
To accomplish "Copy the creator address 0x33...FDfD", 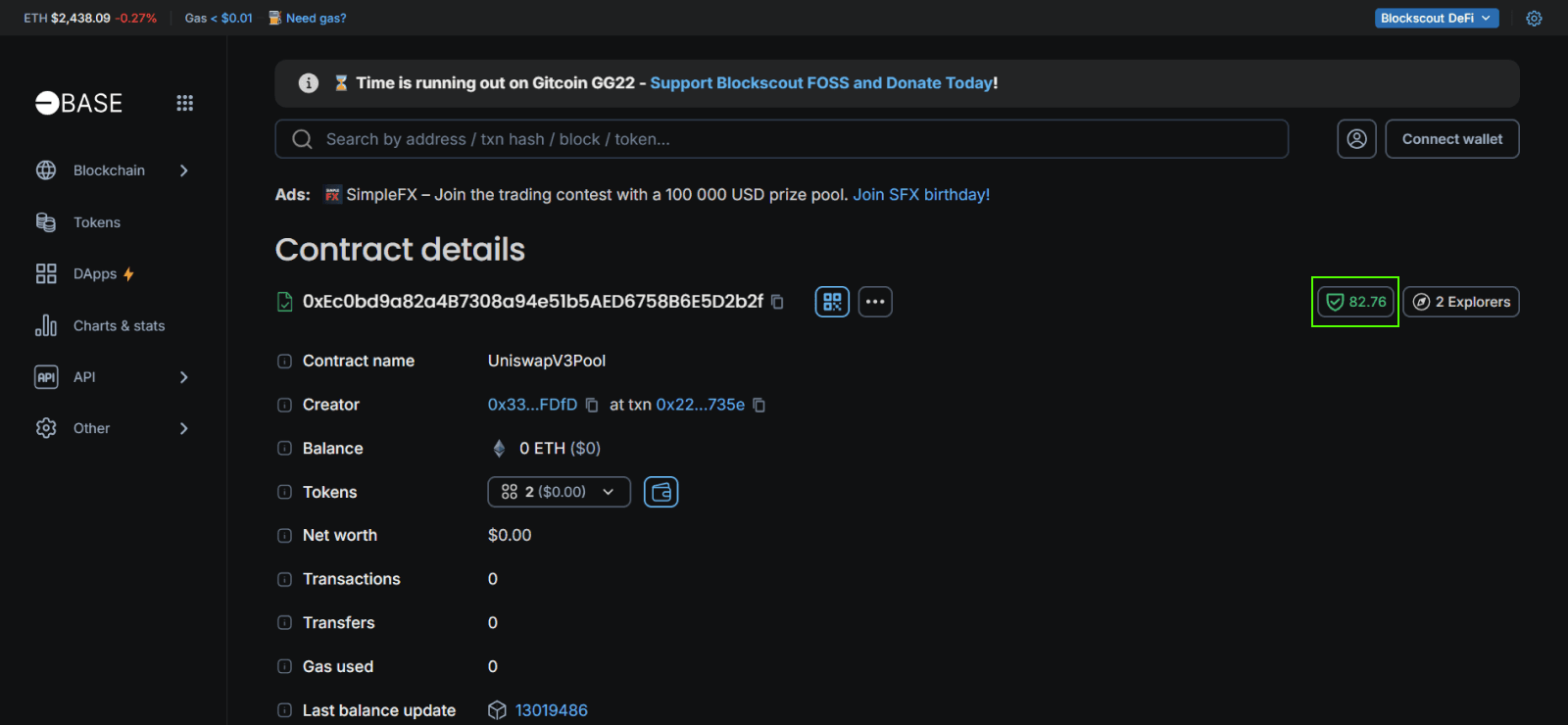I will [592, 405].
